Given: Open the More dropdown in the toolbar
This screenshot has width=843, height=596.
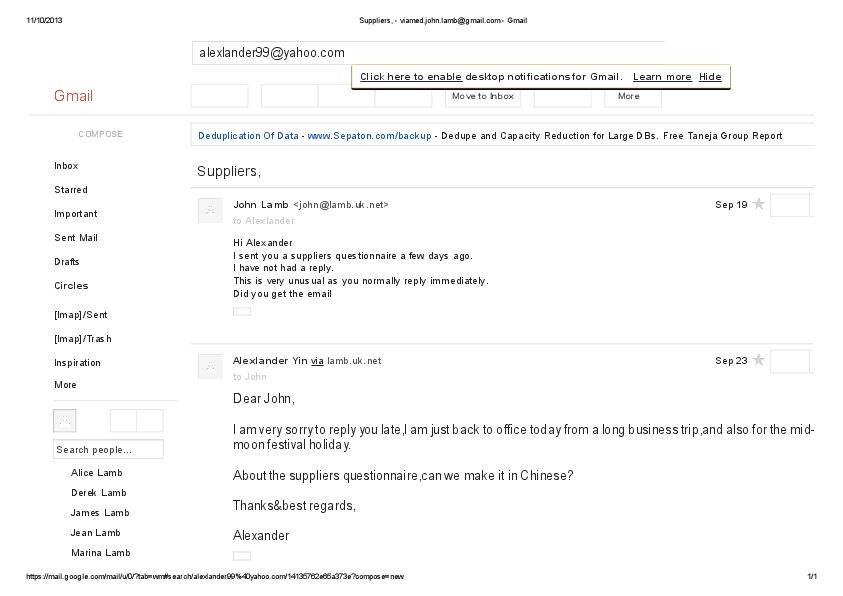Looking at the screenshot, I should pyautogui.click(x=632, y=96).
